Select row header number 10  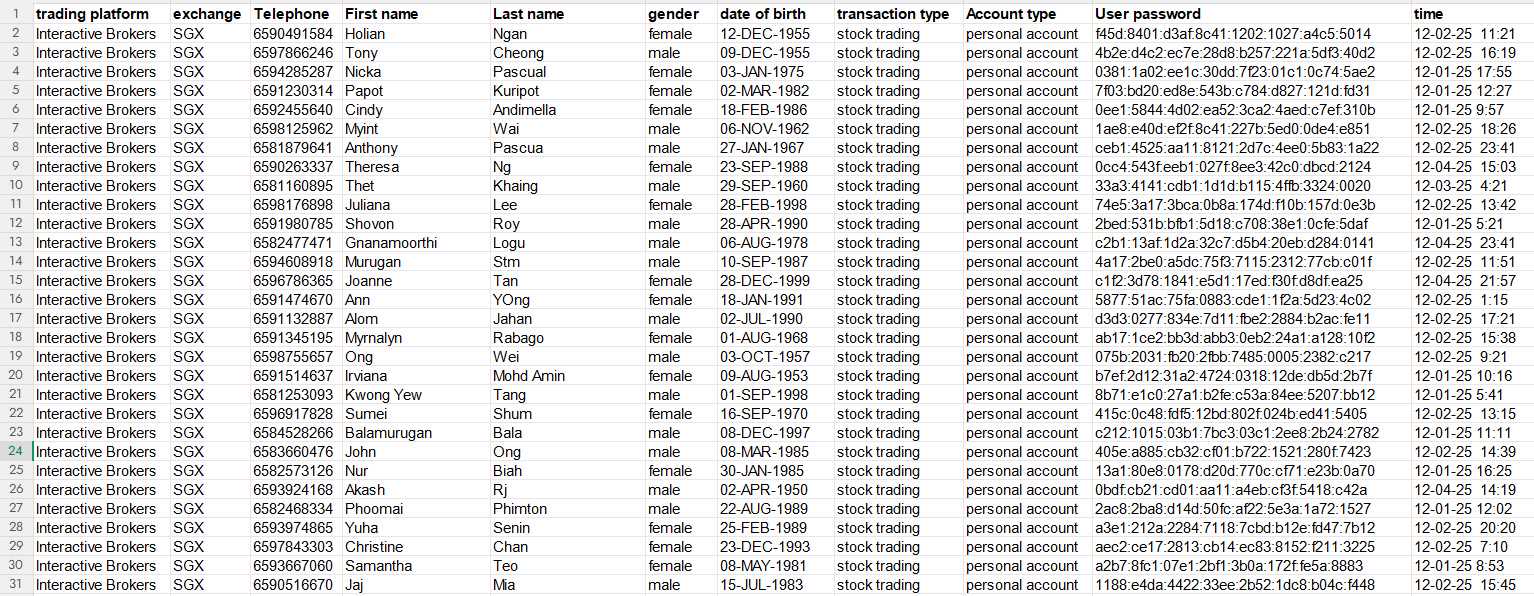click(x=16, y=186)
